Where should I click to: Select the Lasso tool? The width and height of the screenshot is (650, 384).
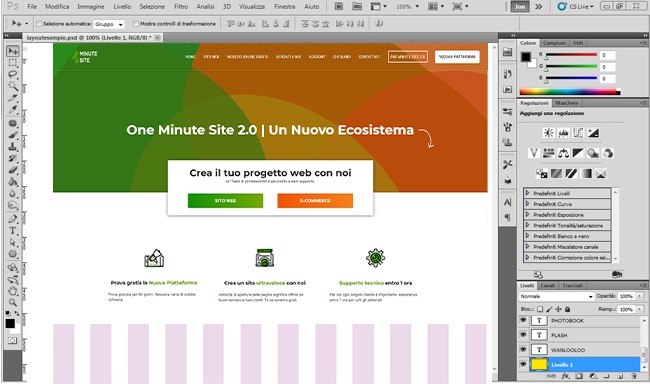[x=13, y=75]
